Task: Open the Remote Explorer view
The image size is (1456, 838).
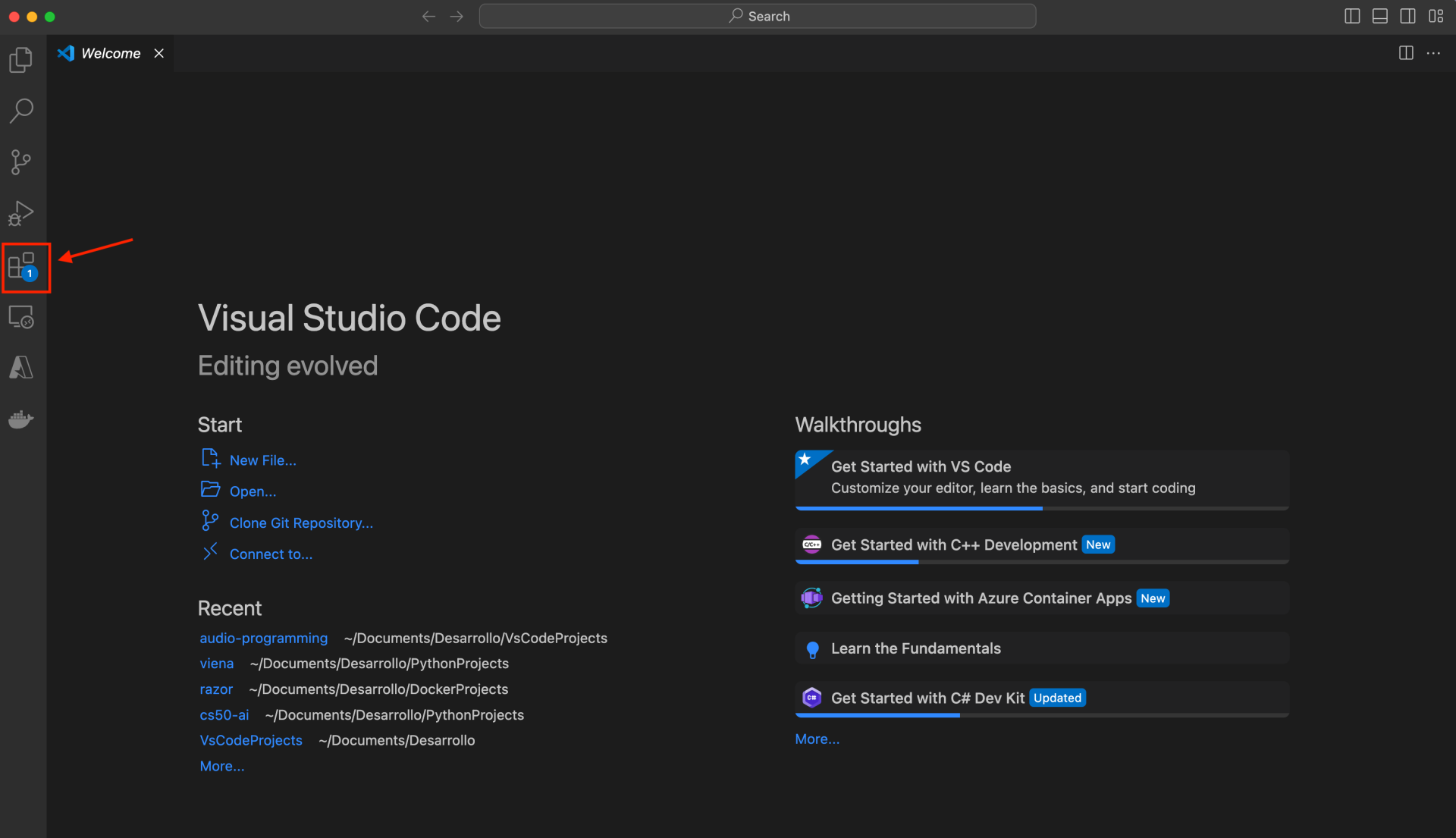Action: (21, 317)
